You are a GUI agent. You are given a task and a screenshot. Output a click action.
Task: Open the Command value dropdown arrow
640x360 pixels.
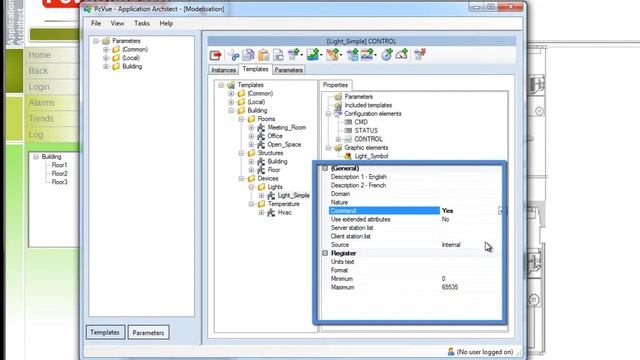click(x=500, y=211)
